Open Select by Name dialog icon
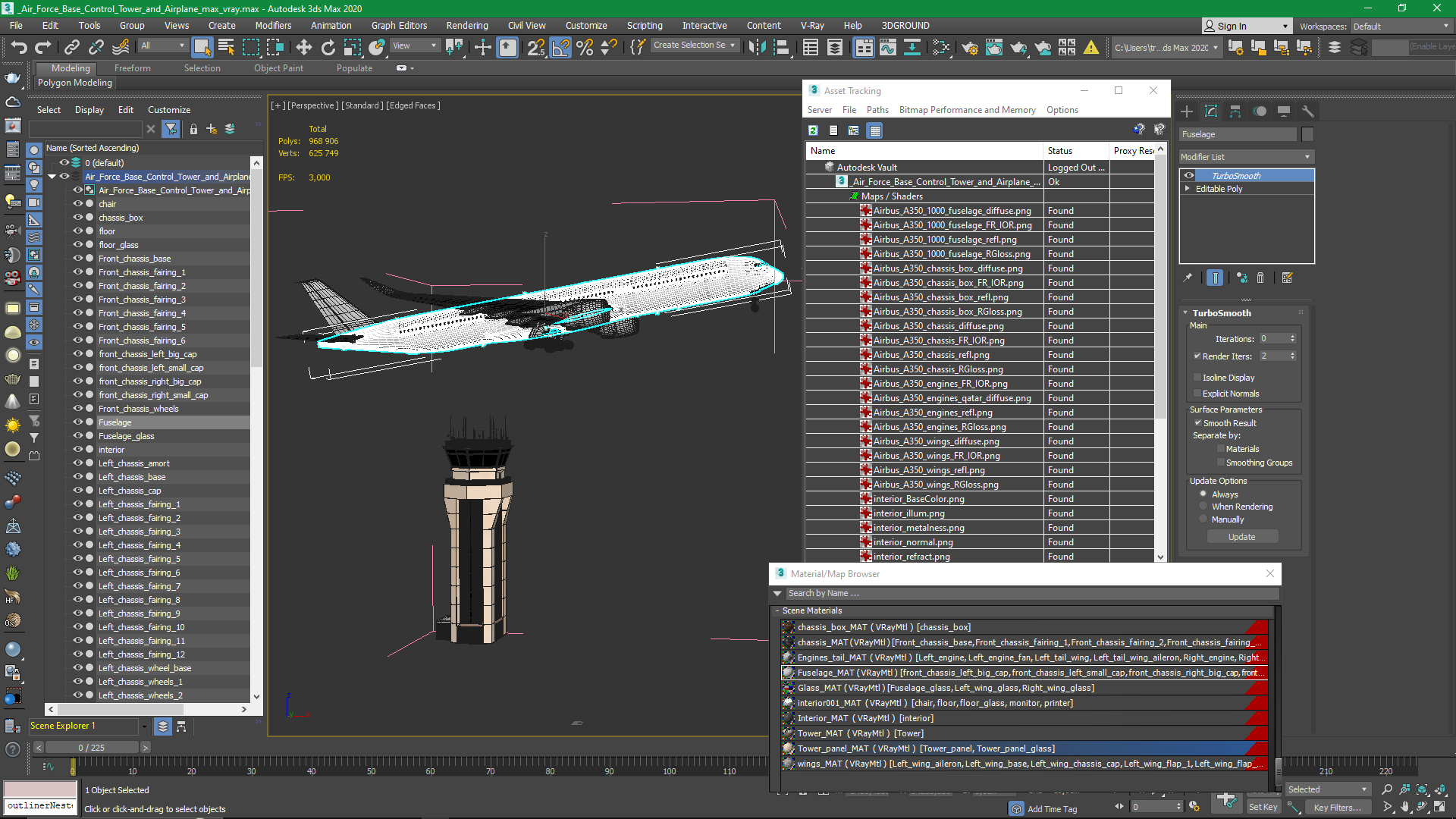 (x=226, y=47)
